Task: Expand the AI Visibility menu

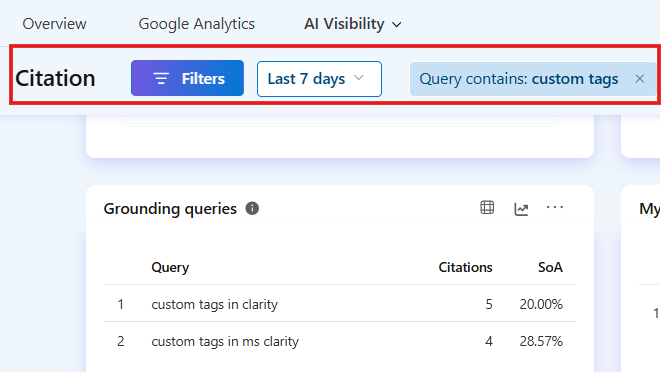Action: click(x=352, y=24)
